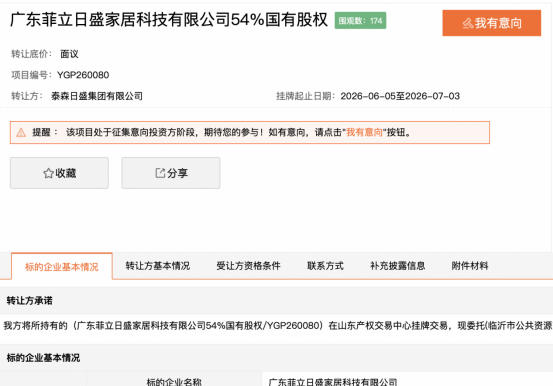Viewport: 553px width, 386px height.
Task: Click the 标的企业基本情况 section heading below commitment
Action: [43, 358]
